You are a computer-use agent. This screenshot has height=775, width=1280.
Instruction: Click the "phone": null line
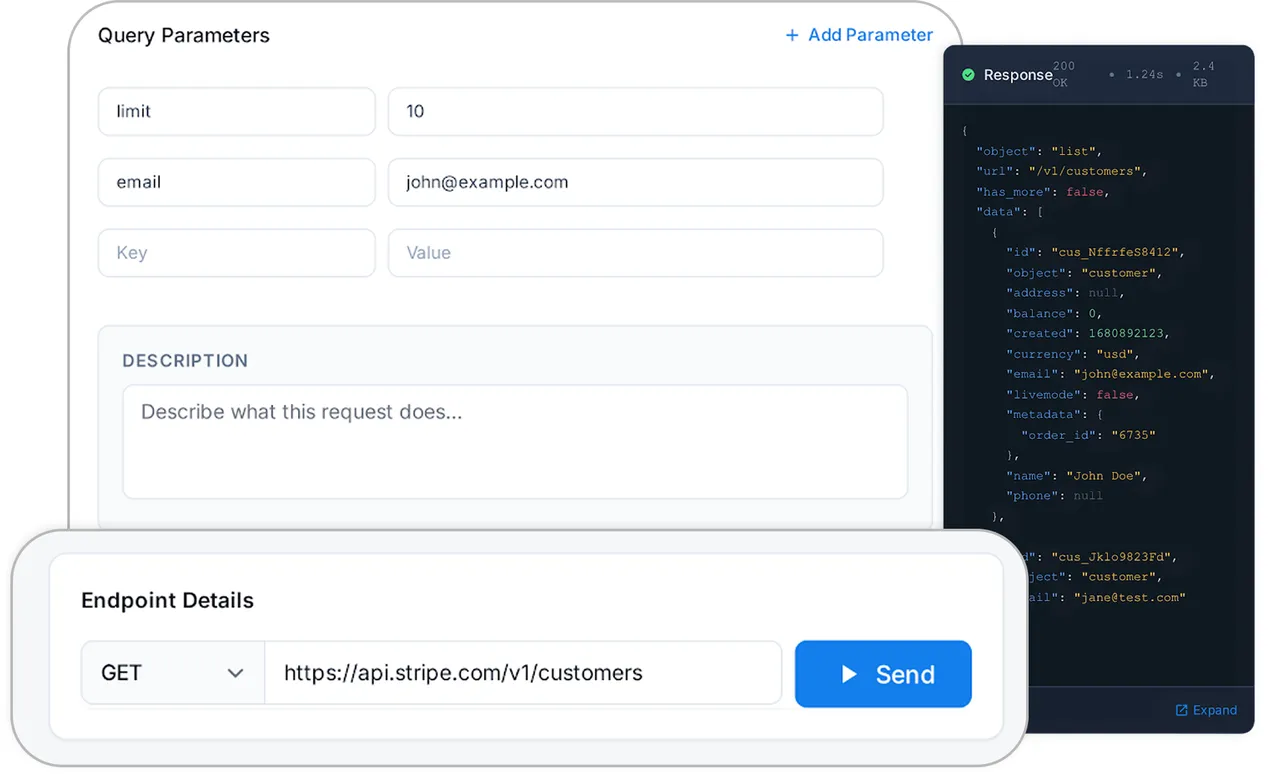[x=1055, y=496]
